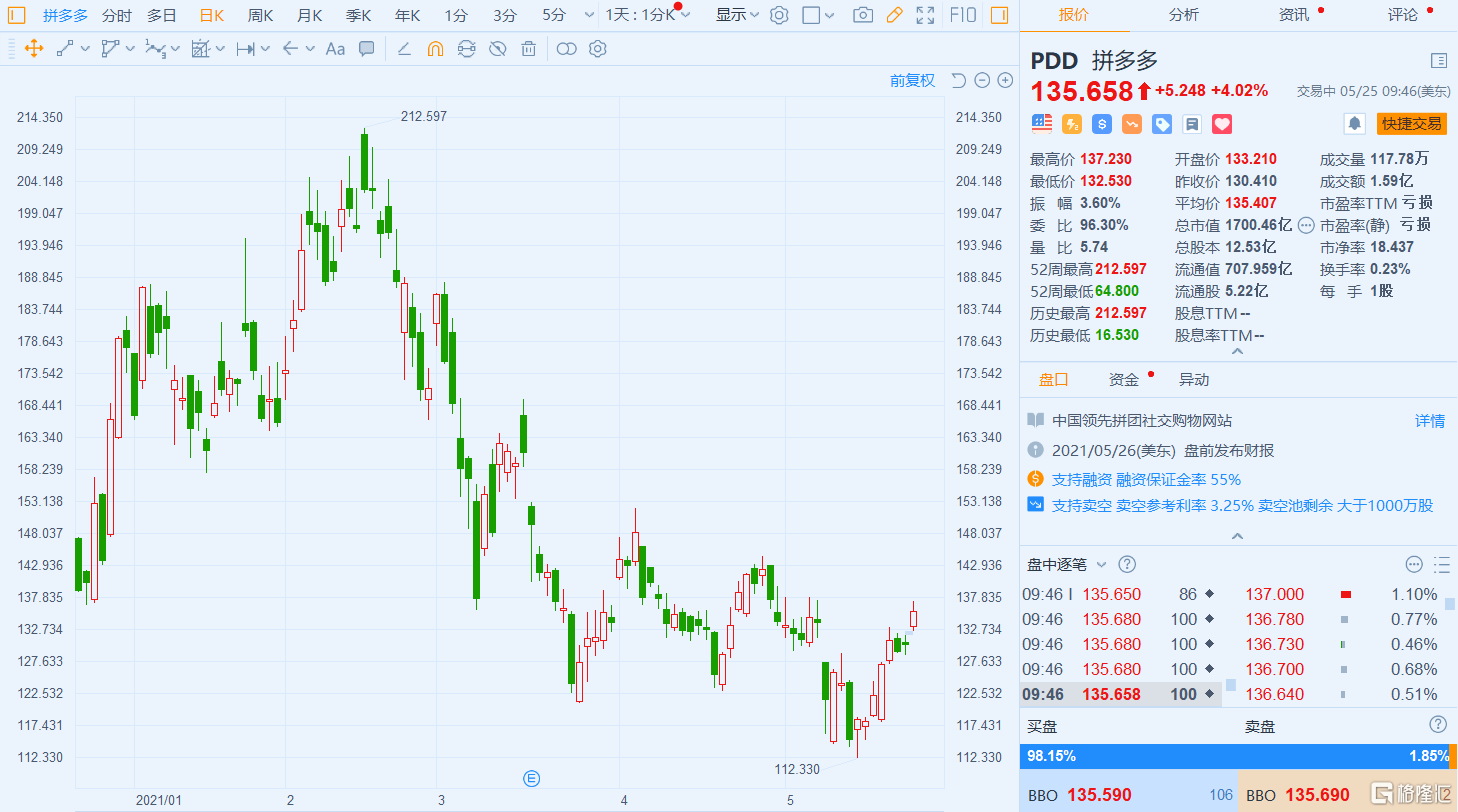Click the orange downward trend icon
This screenshot has width=1458, height=812.
click(1132, 124)
